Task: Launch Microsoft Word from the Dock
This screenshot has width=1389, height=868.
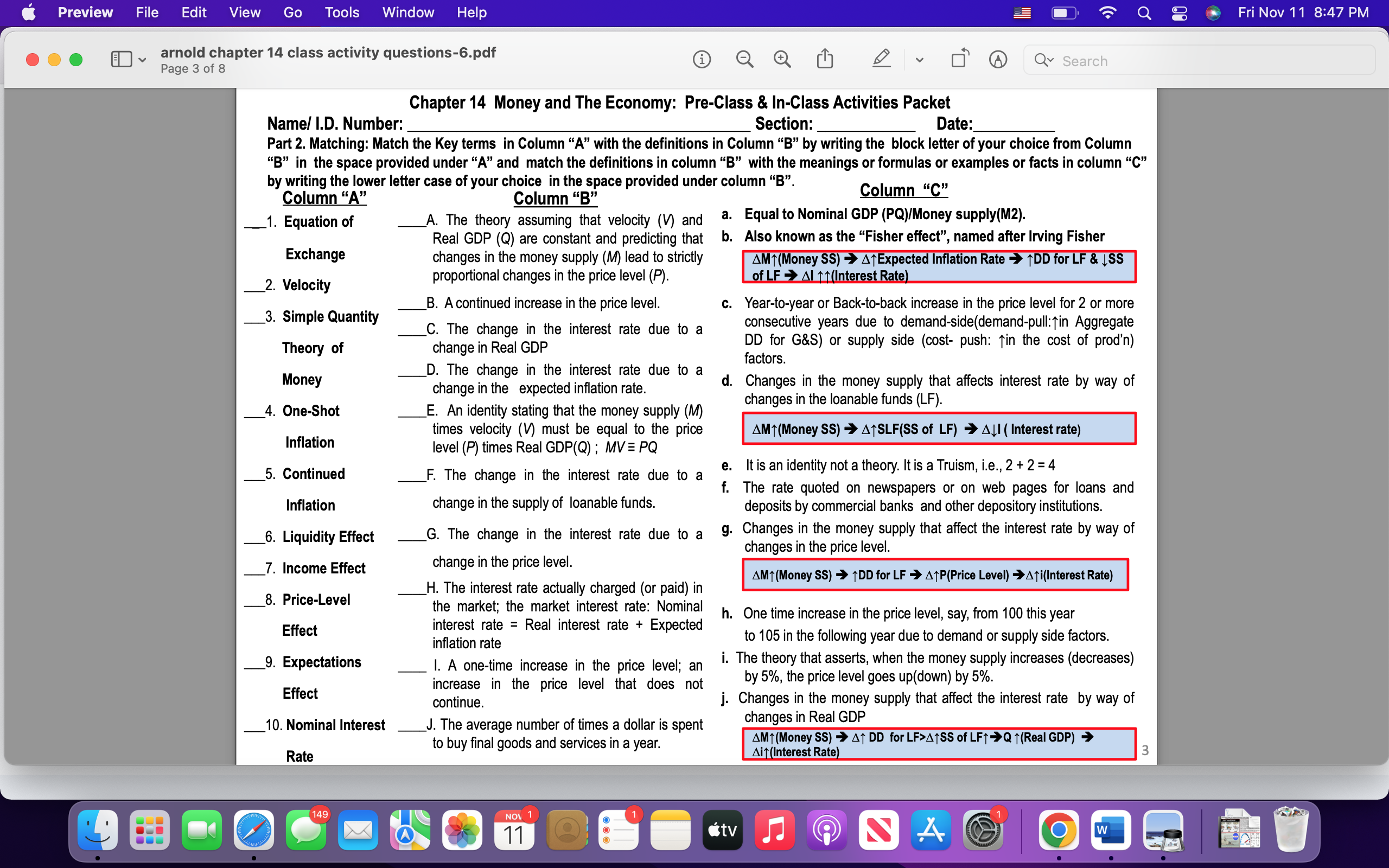Action: (x=1112, y=829)
